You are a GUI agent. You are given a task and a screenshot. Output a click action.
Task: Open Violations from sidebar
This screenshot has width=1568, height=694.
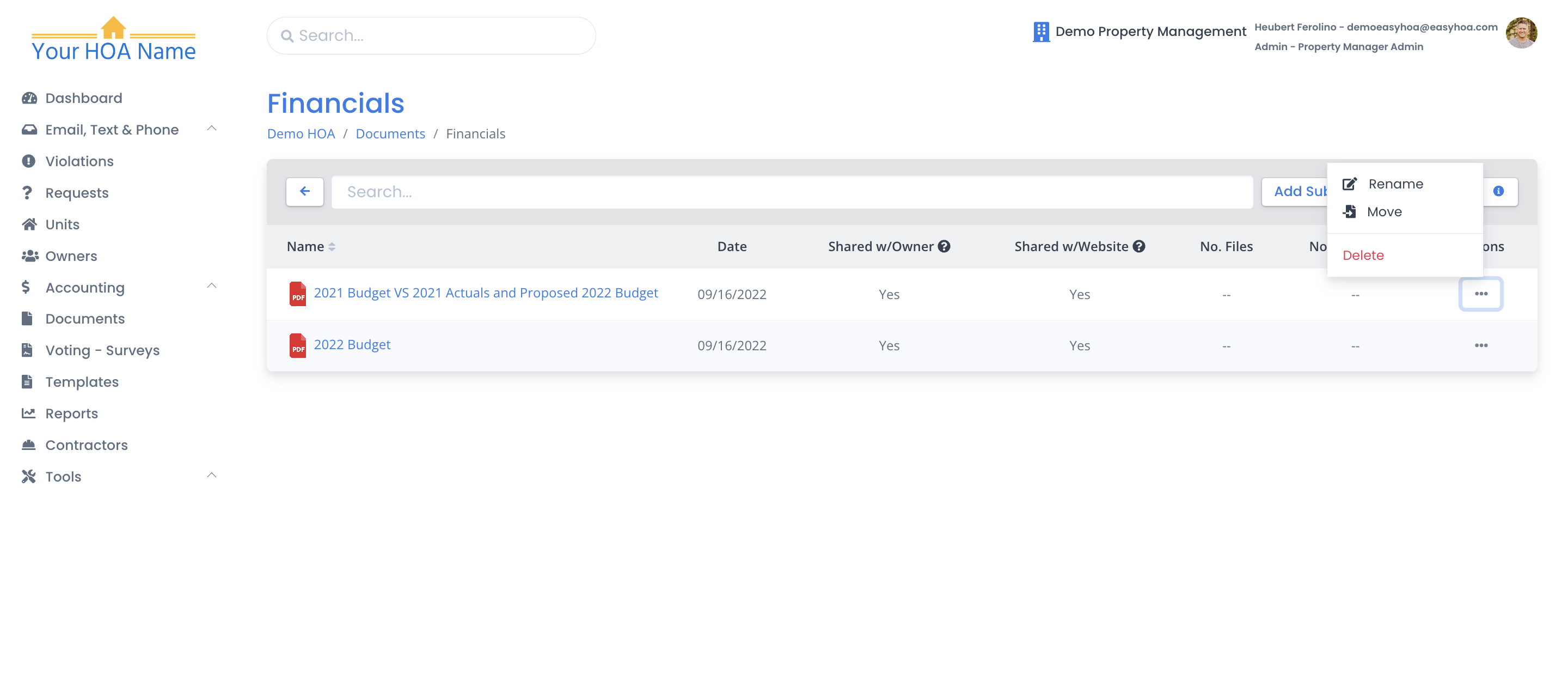(79, 161)
